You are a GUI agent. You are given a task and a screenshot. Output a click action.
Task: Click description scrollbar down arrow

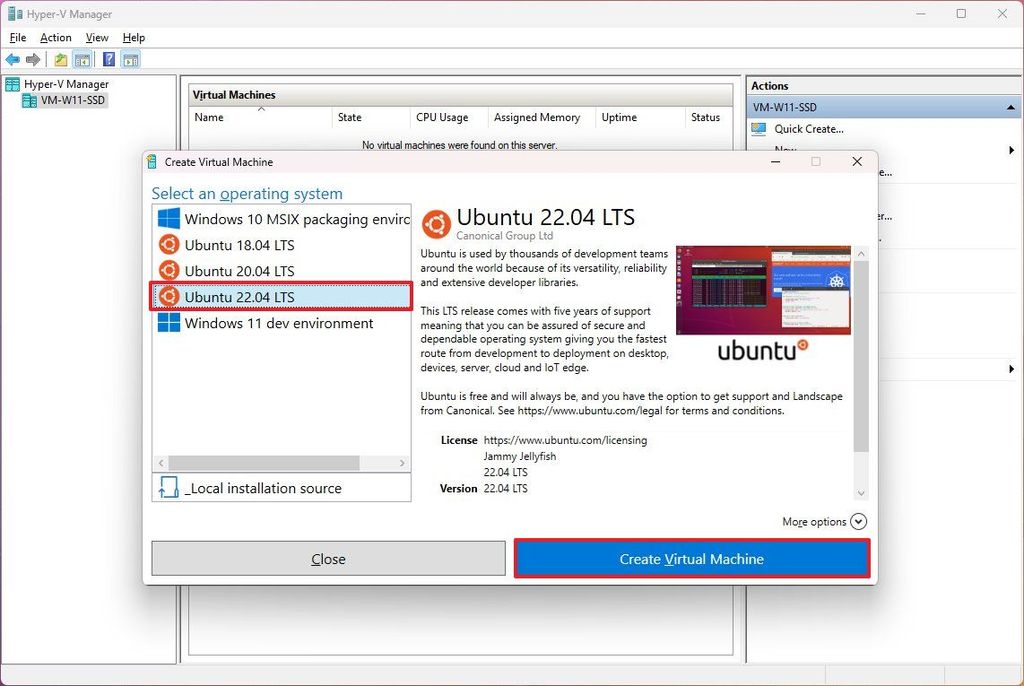[x=861, y=493]
